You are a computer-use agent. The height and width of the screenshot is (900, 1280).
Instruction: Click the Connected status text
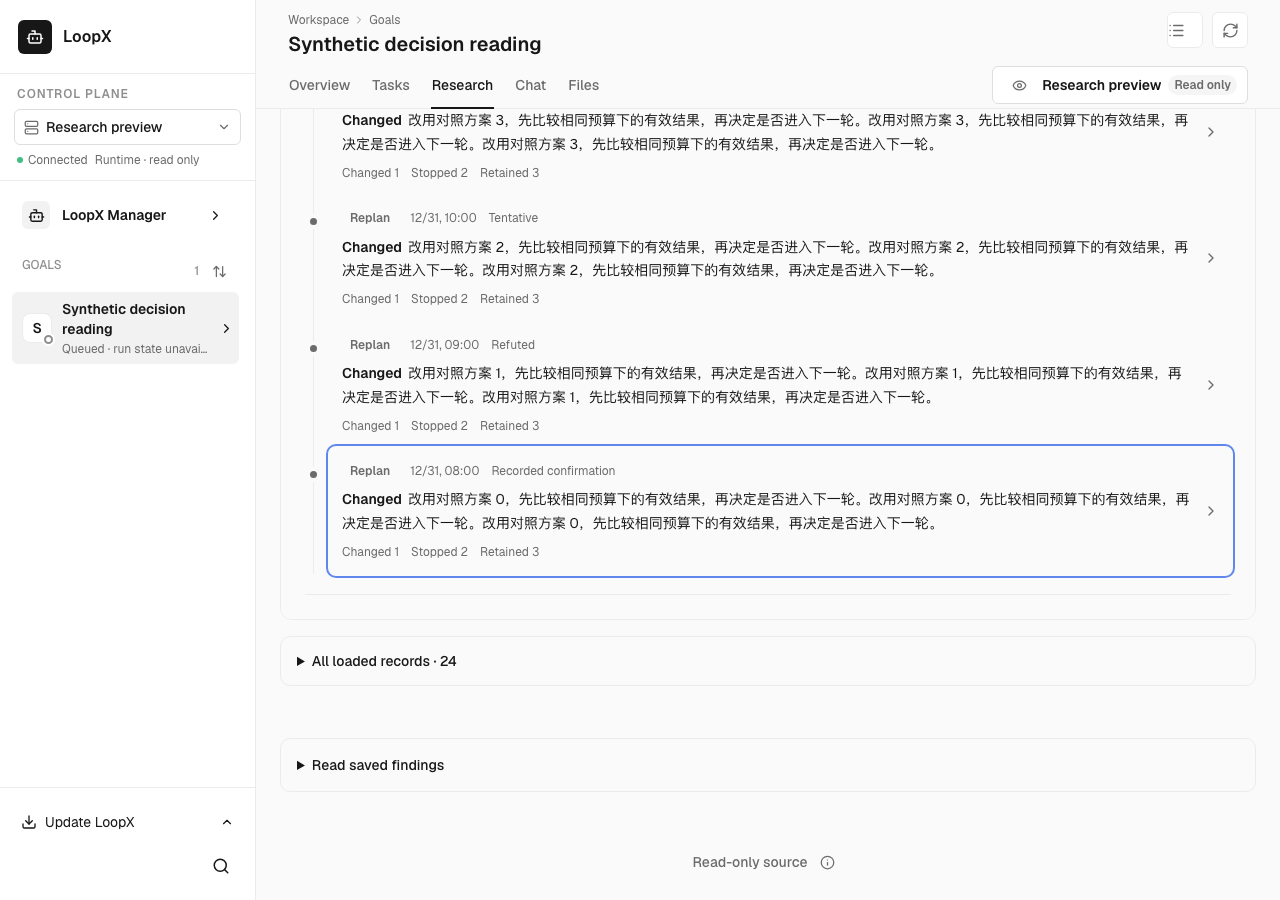click(x=58, y=160)
